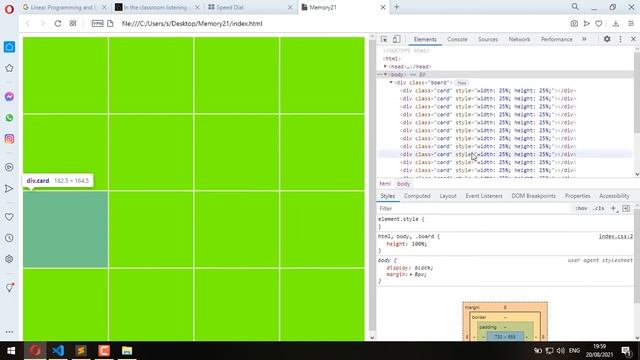Click the three-dots sidebar setup icon
This screenshot has height=360, width=640.
pos(9,332)
